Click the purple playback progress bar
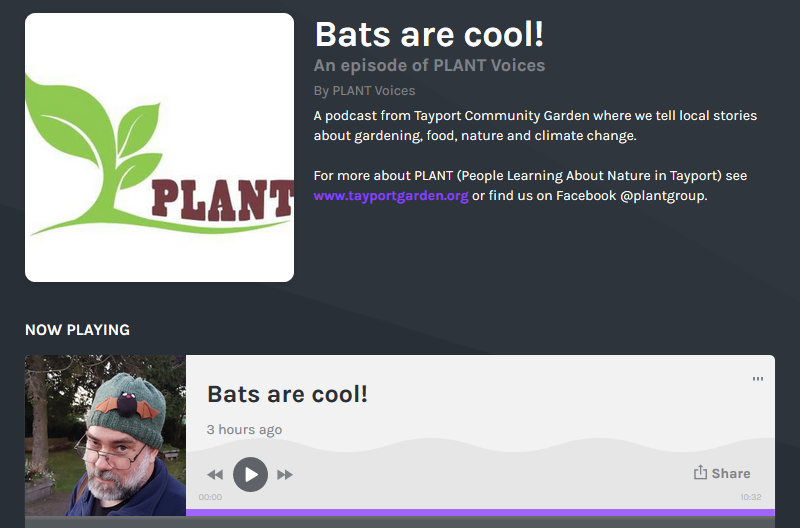The height and width of the screenshot is (528, 800). [x=480, y=512]
